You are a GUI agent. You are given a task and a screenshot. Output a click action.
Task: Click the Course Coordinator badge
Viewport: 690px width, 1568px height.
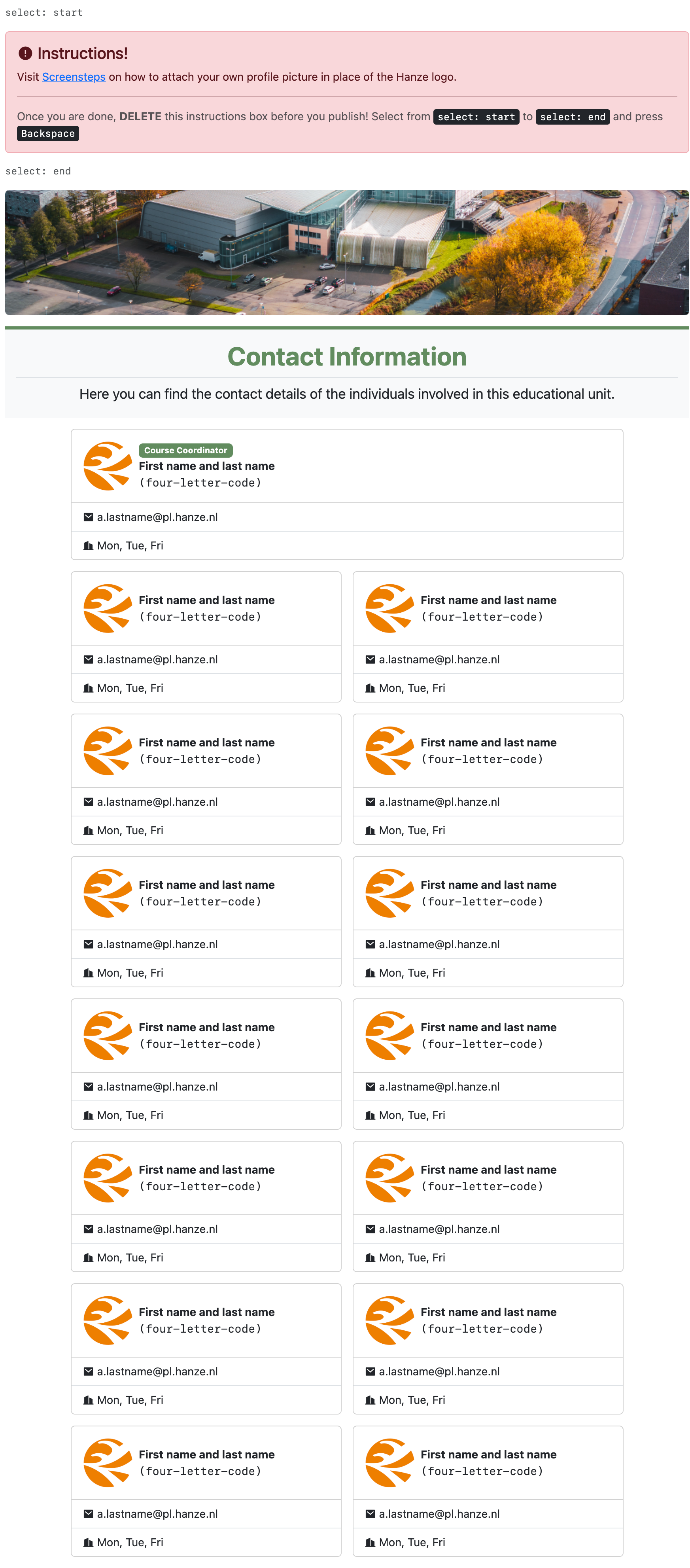185,451
